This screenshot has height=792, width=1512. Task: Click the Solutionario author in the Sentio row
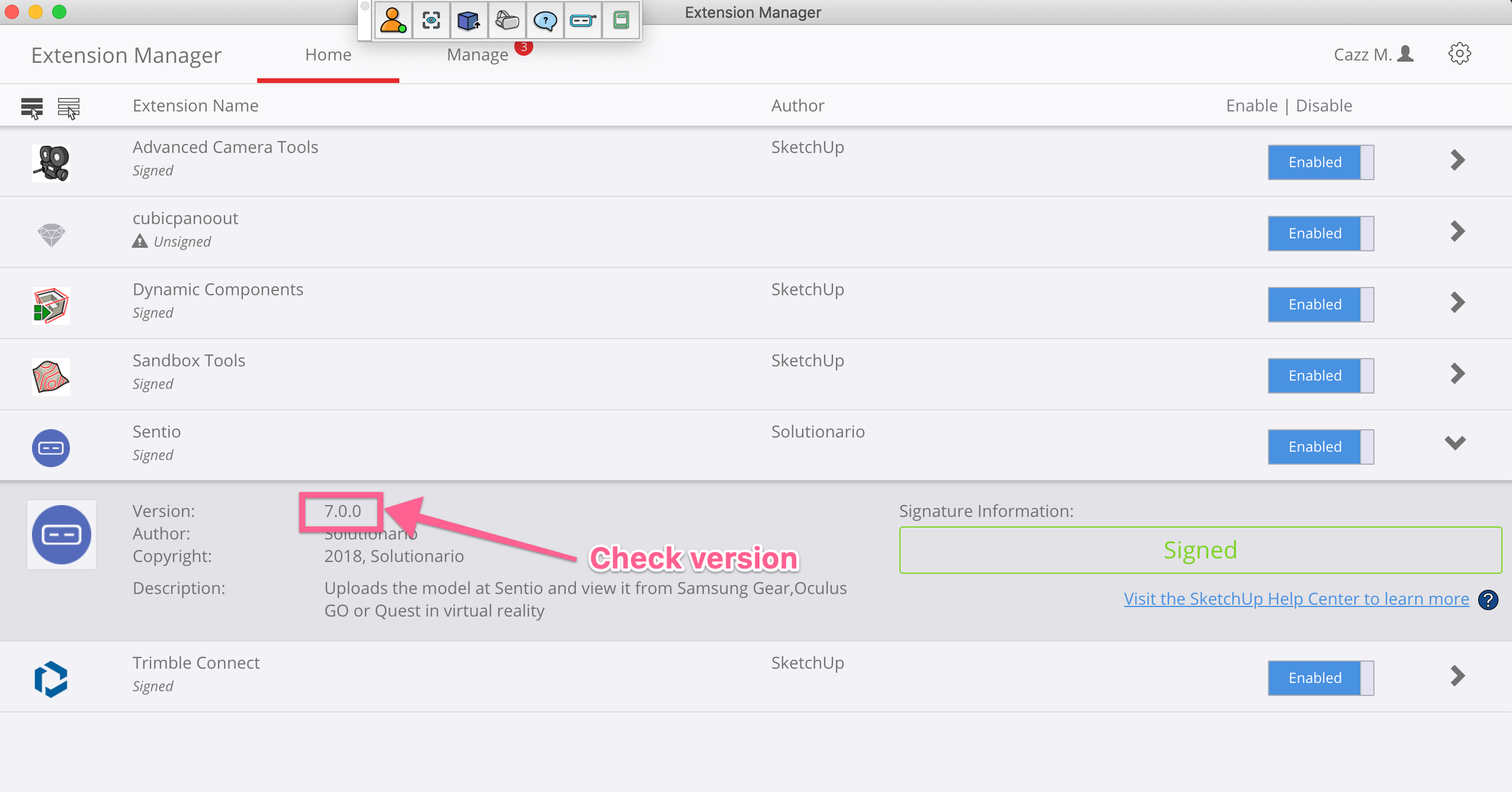[818, 432]
